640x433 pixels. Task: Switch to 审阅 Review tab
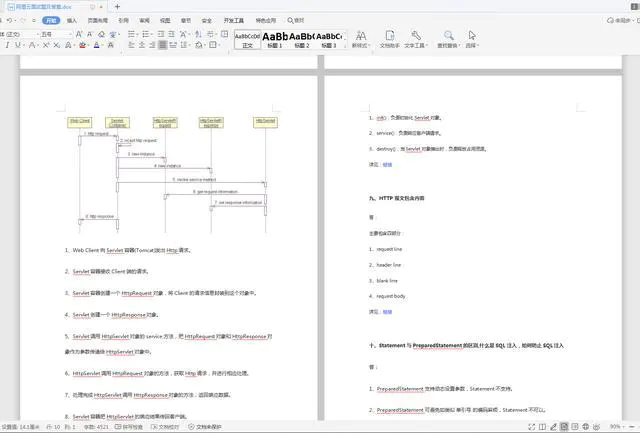(144, 20)
